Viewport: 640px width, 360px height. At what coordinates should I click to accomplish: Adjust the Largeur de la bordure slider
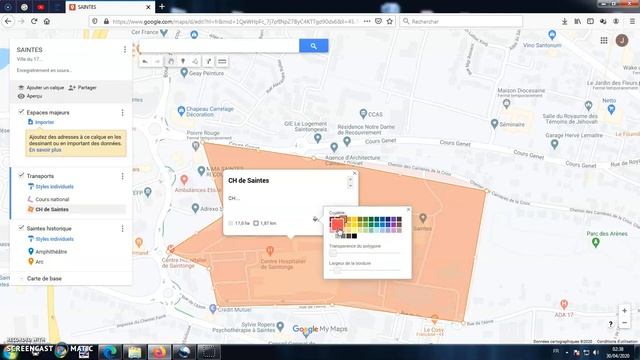pos(365,270)
